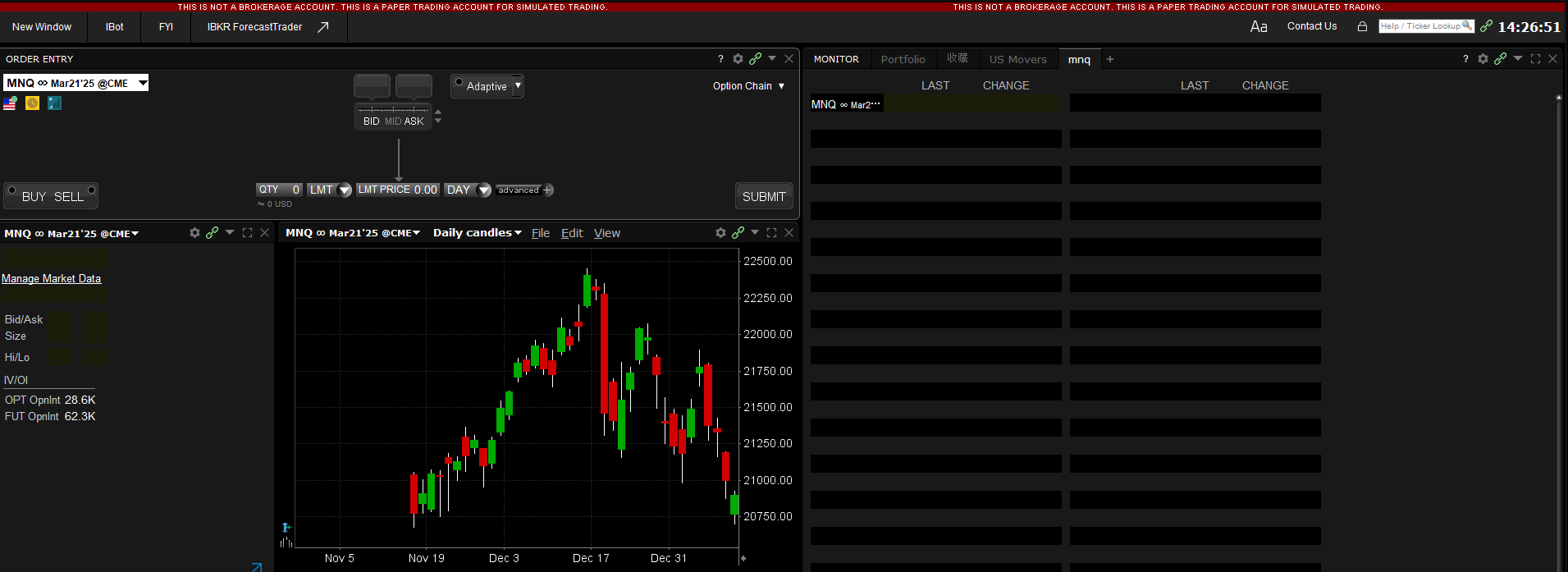
Task: Add a new Monitor tab with plus
Action: (1110, 59)
